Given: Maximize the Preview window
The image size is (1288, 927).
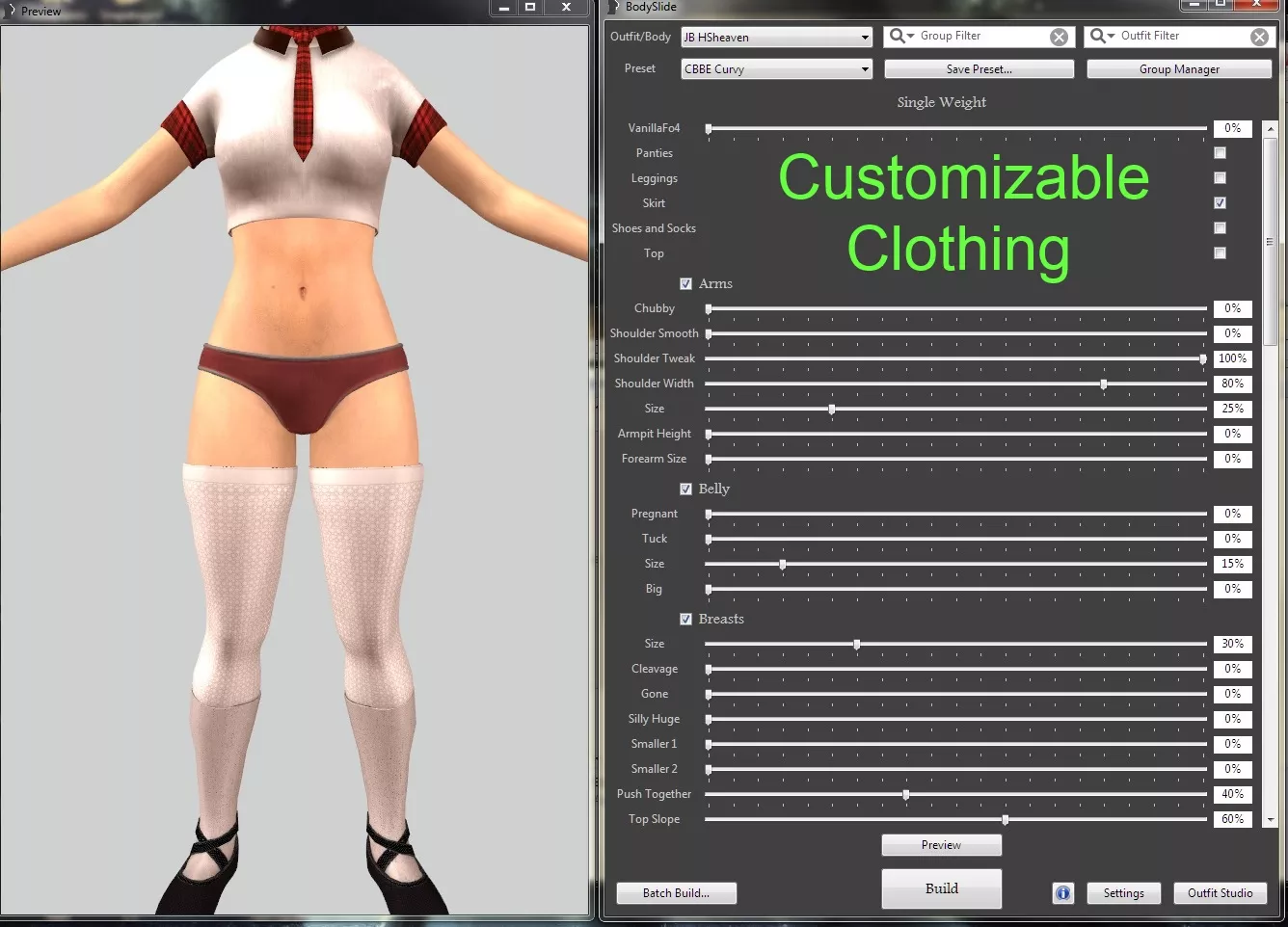Looking at the screenshot, I should click(x=529, y=8).
